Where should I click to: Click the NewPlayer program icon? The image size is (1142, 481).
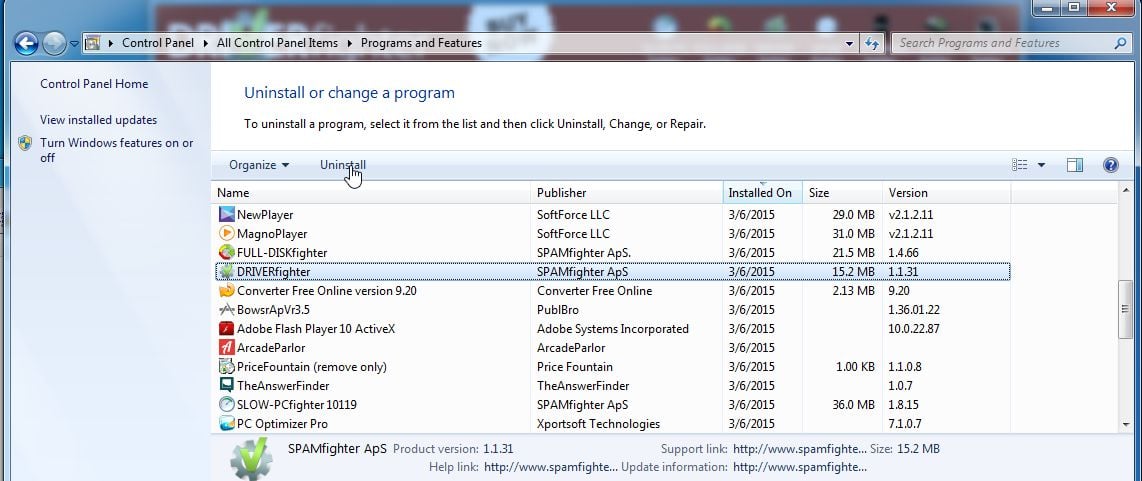click(x=227, y=215)
